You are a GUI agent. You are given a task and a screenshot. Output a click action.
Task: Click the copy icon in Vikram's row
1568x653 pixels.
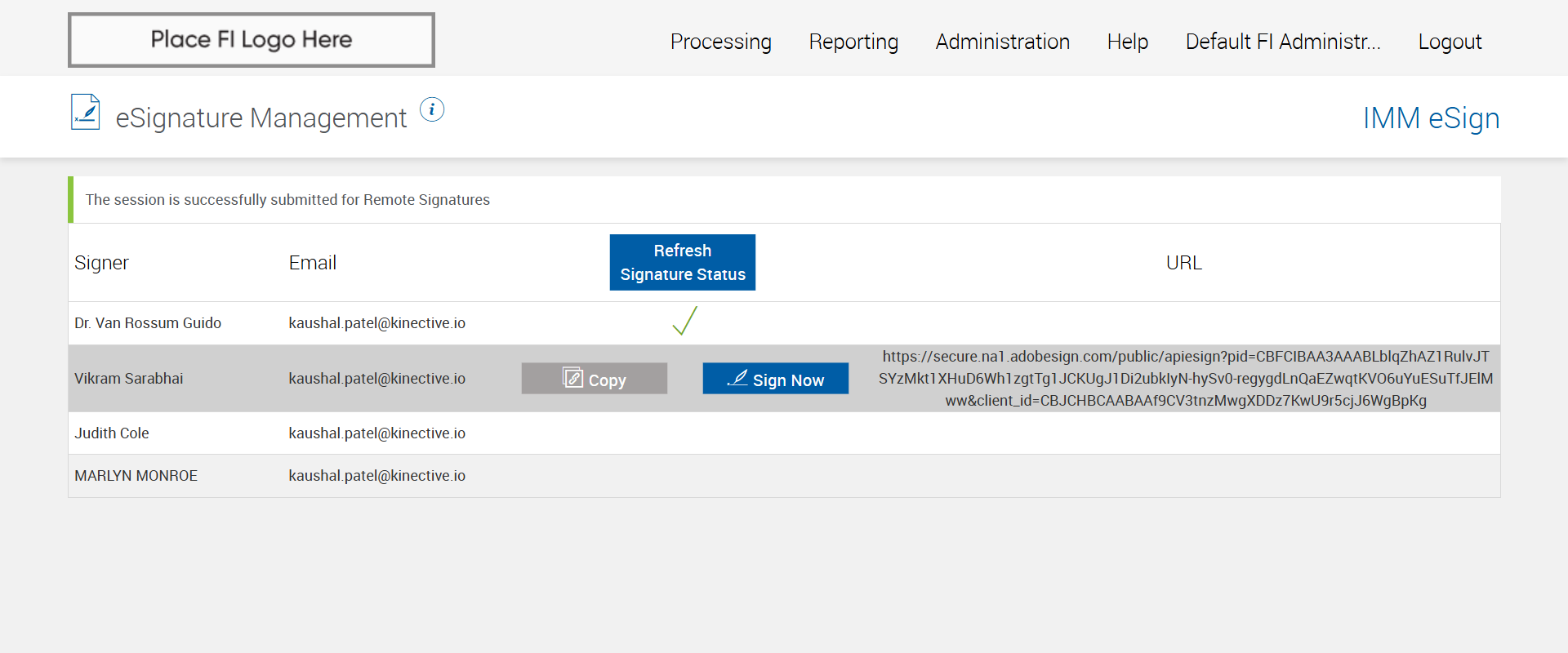click(573, 378)
